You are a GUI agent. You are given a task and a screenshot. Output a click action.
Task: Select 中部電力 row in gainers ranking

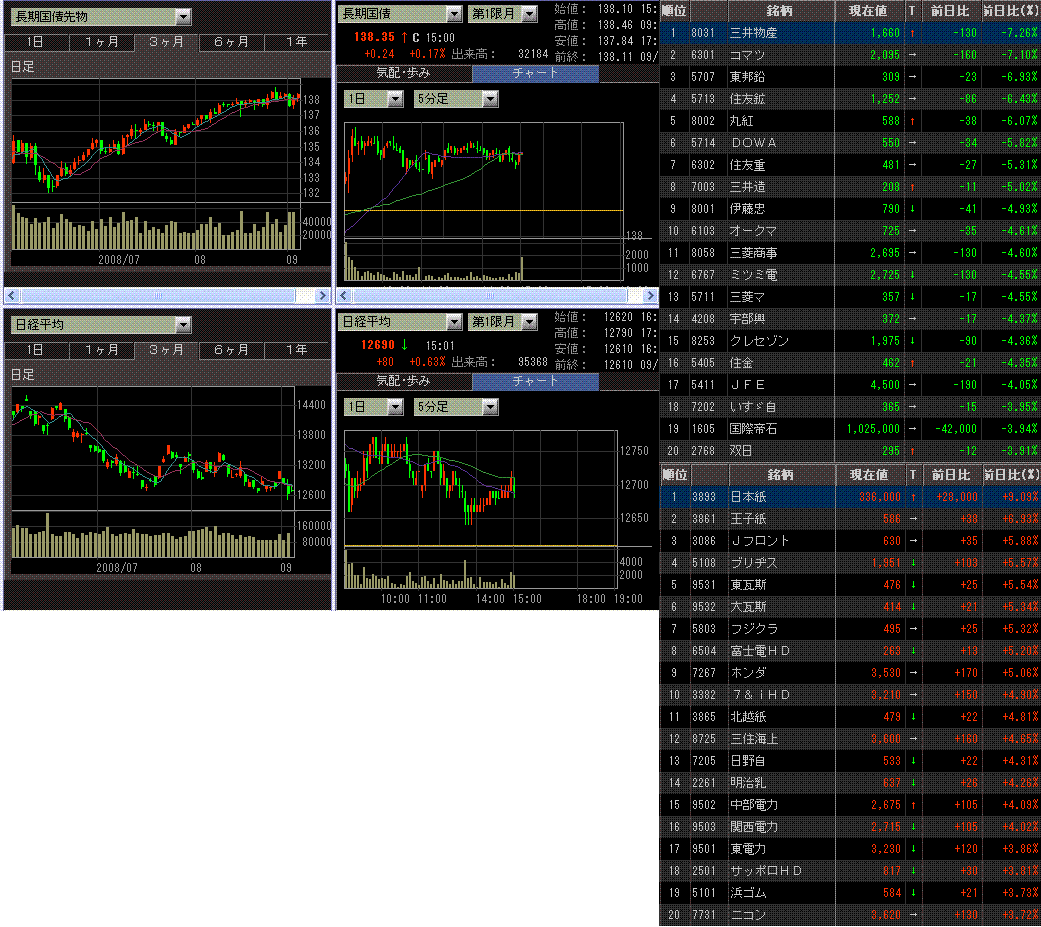(x=850, y=805)
